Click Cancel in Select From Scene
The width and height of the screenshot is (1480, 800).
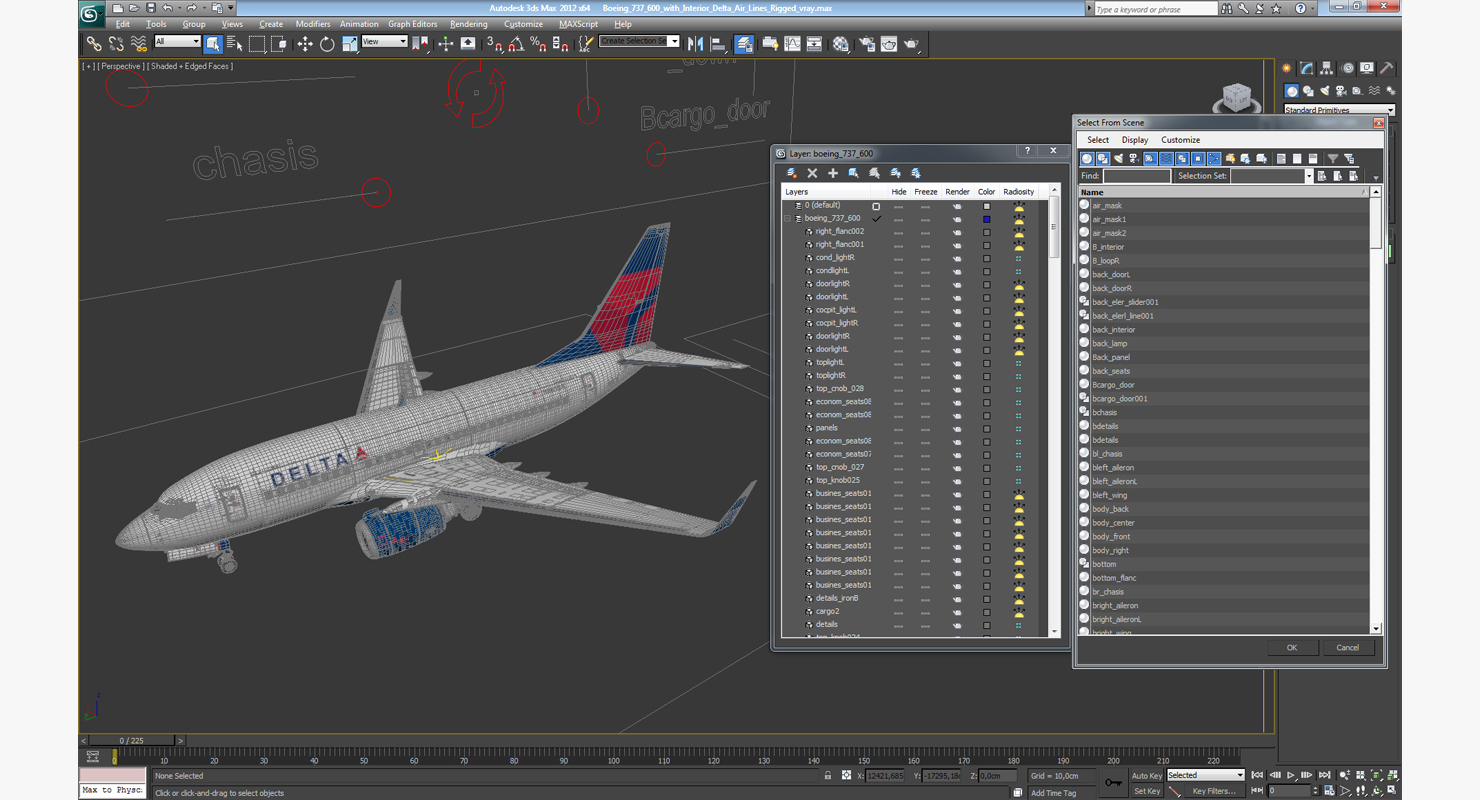click(1348, 647)
